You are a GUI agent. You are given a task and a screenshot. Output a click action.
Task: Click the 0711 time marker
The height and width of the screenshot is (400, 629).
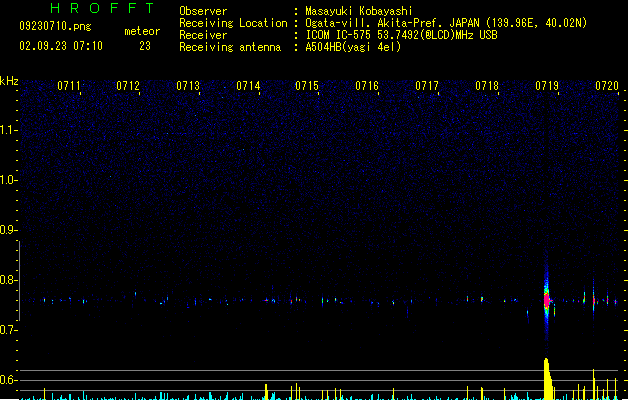(69, 86)
